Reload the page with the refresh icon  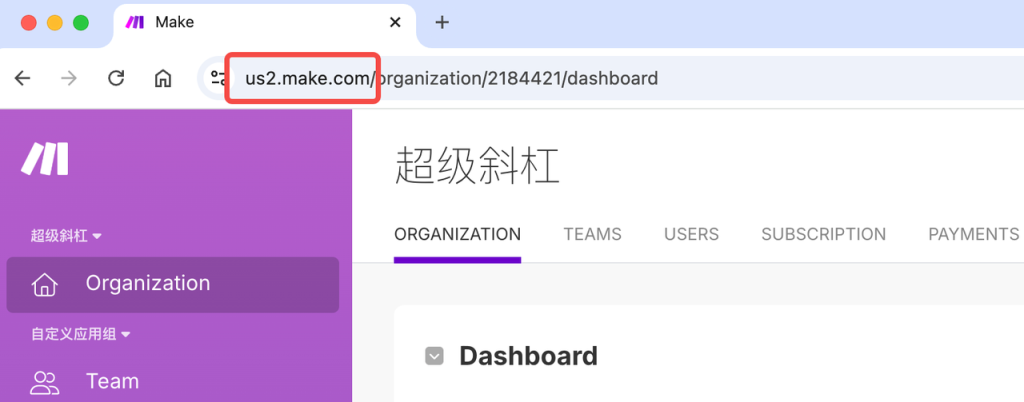(116, 78)
